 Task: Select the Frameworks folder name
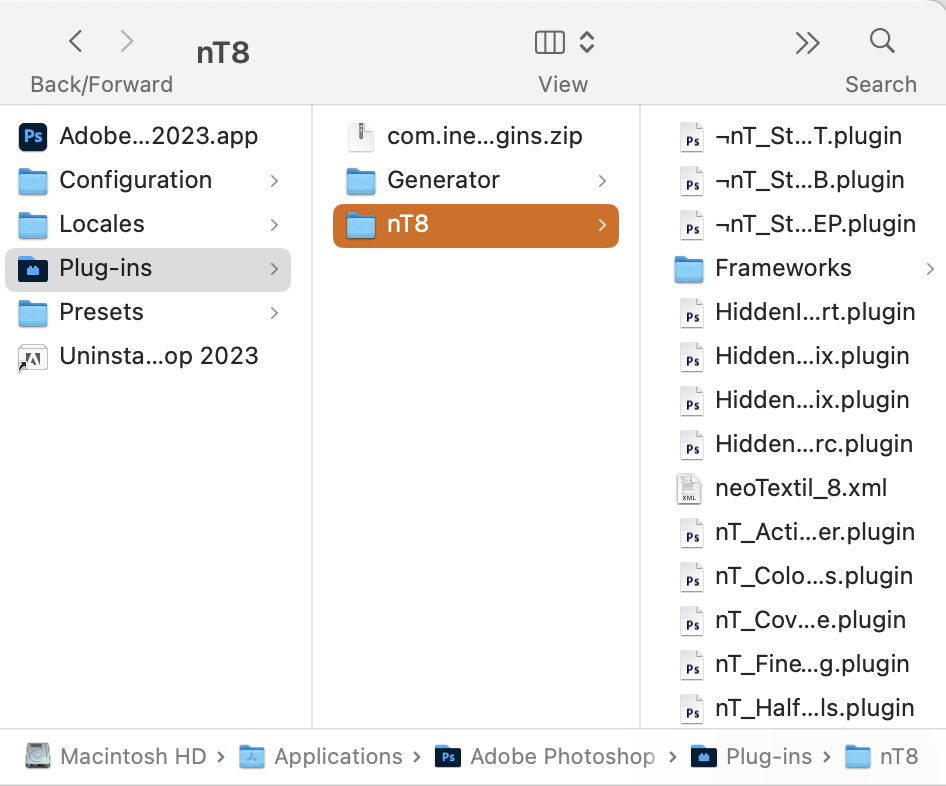(x=783, y=268)
